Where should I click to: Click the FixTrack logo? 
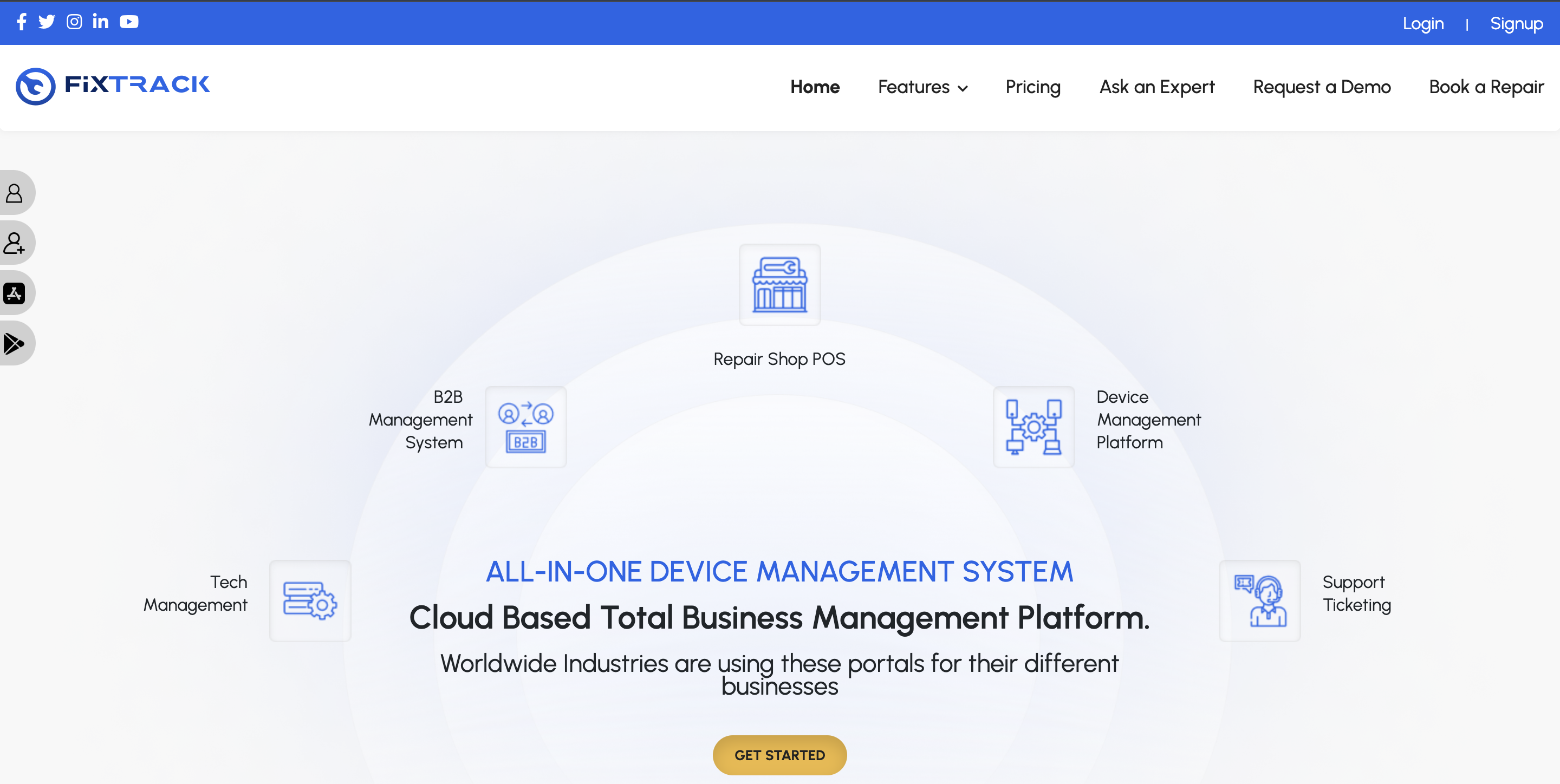113,86
